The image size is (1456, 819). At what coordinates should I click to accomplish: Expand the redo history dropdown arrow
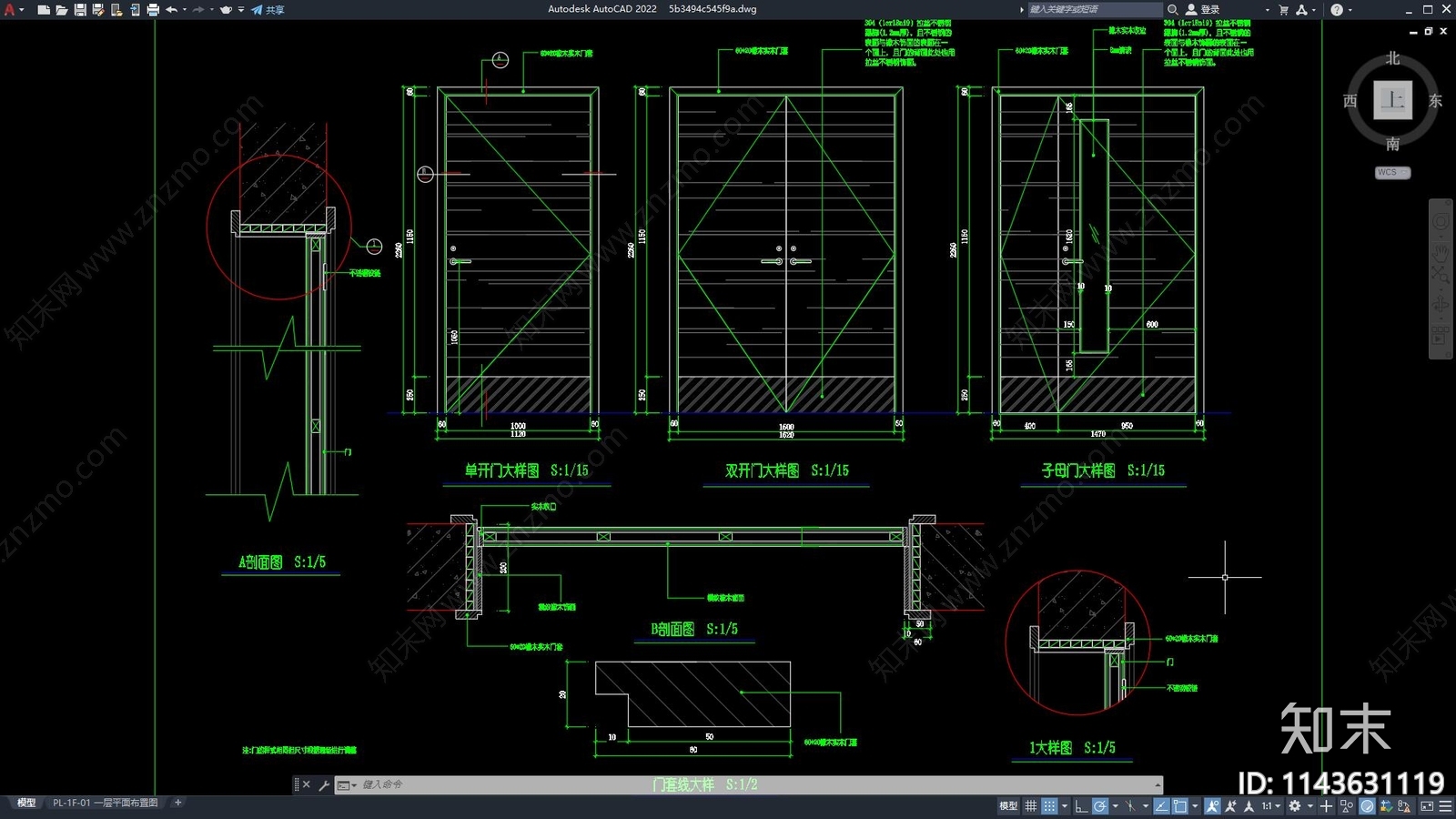[211, 9]
